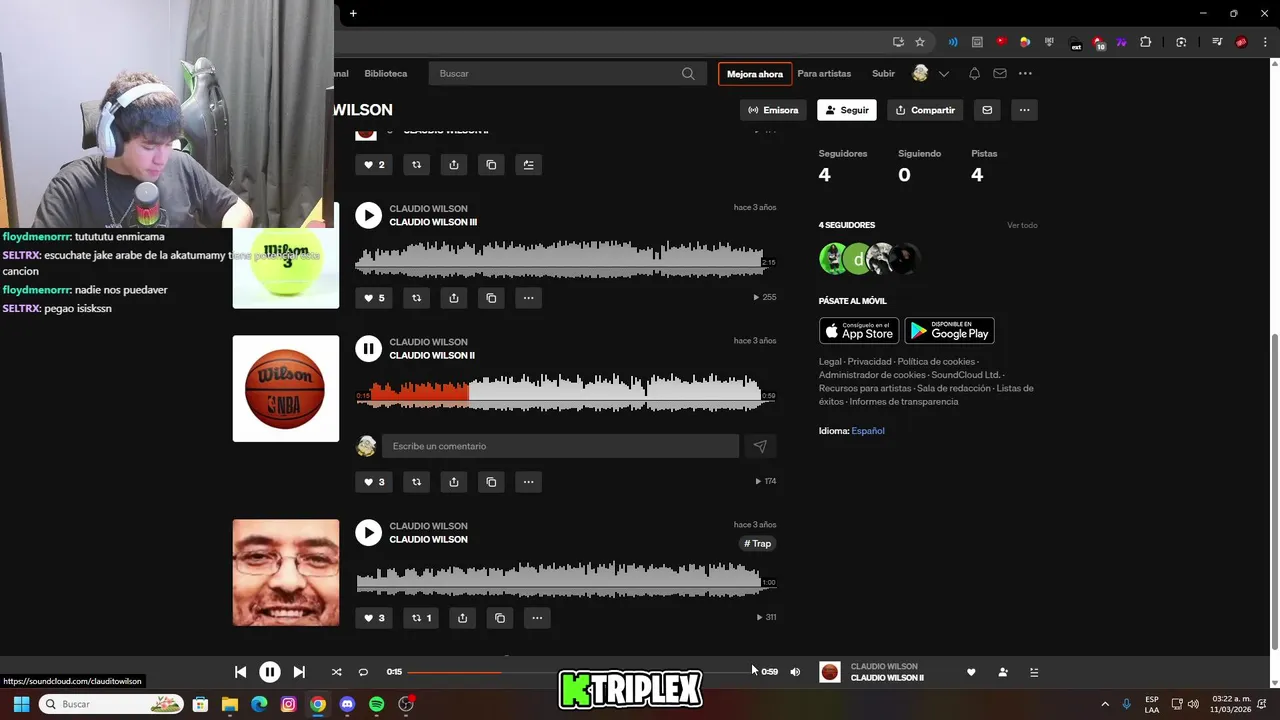The height and width of the screenshot is (720, 1280).
Task: Like the currently playing track in player
Action: point(971,672)
